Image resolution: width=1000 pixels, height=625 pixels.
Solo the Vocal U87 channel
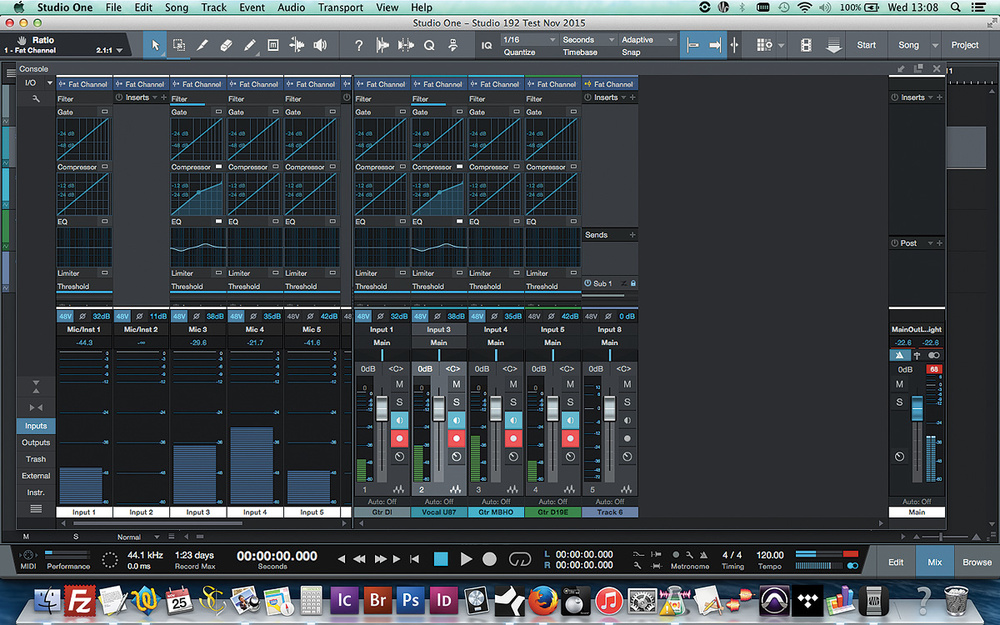(x=456, y=402)
